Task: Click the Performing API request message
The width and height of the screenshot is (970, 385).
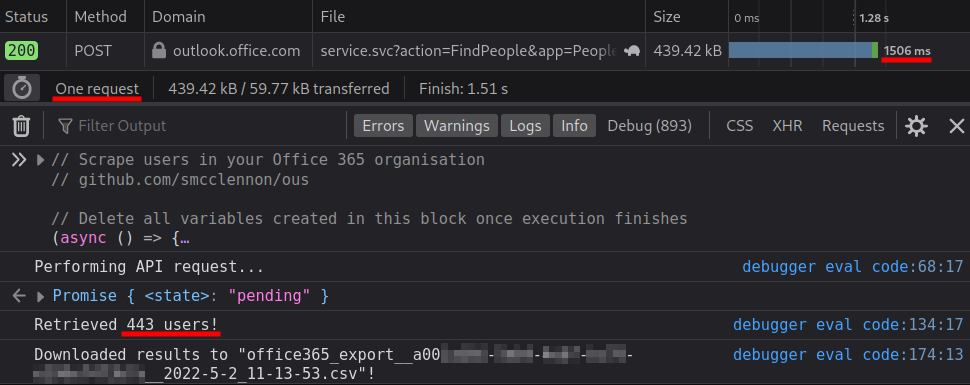Action: pyautogui.click(x=149, y=267)
